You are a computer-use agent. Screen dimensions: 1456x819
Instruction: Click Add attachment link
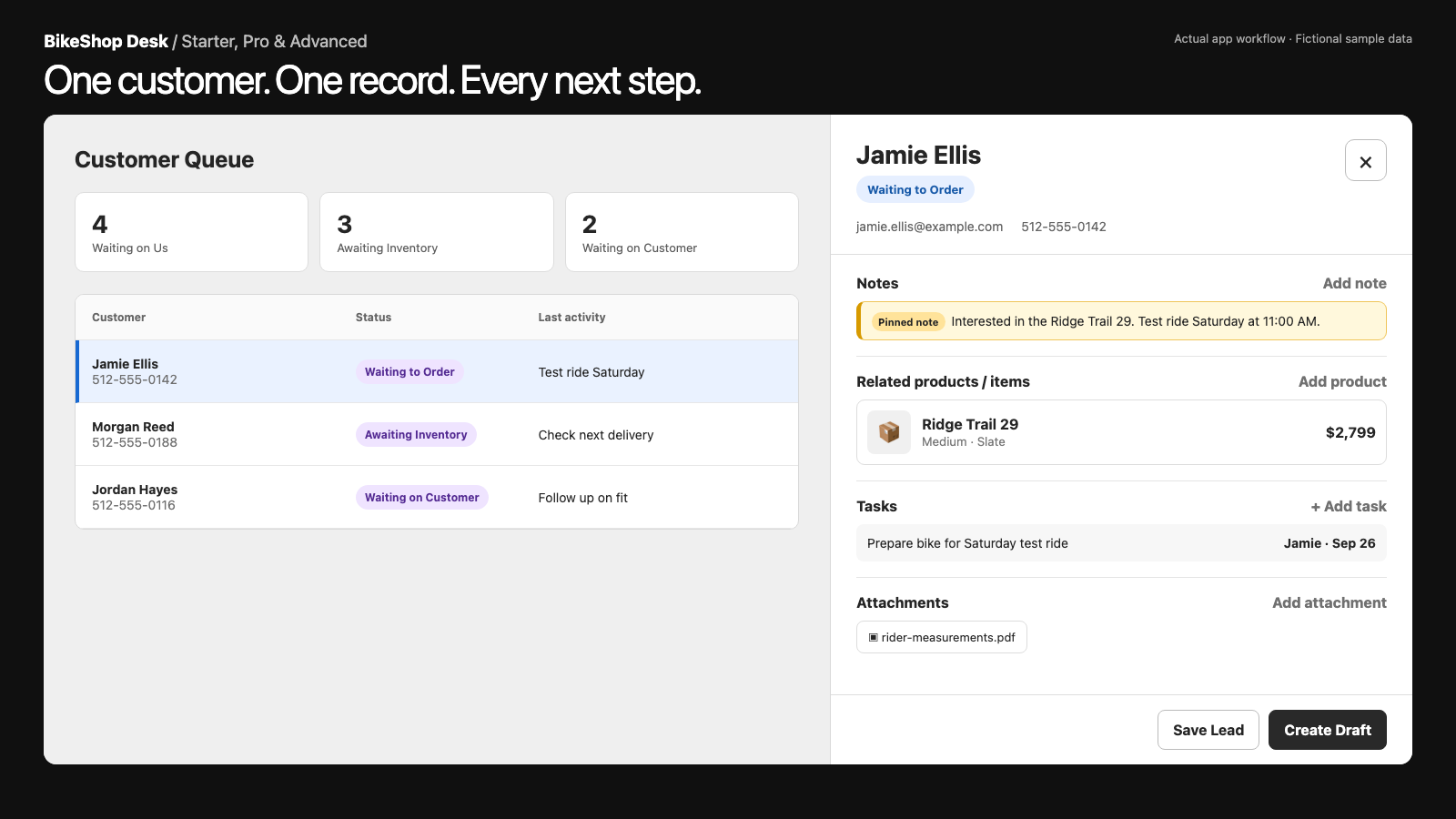tap(1329, 602)
